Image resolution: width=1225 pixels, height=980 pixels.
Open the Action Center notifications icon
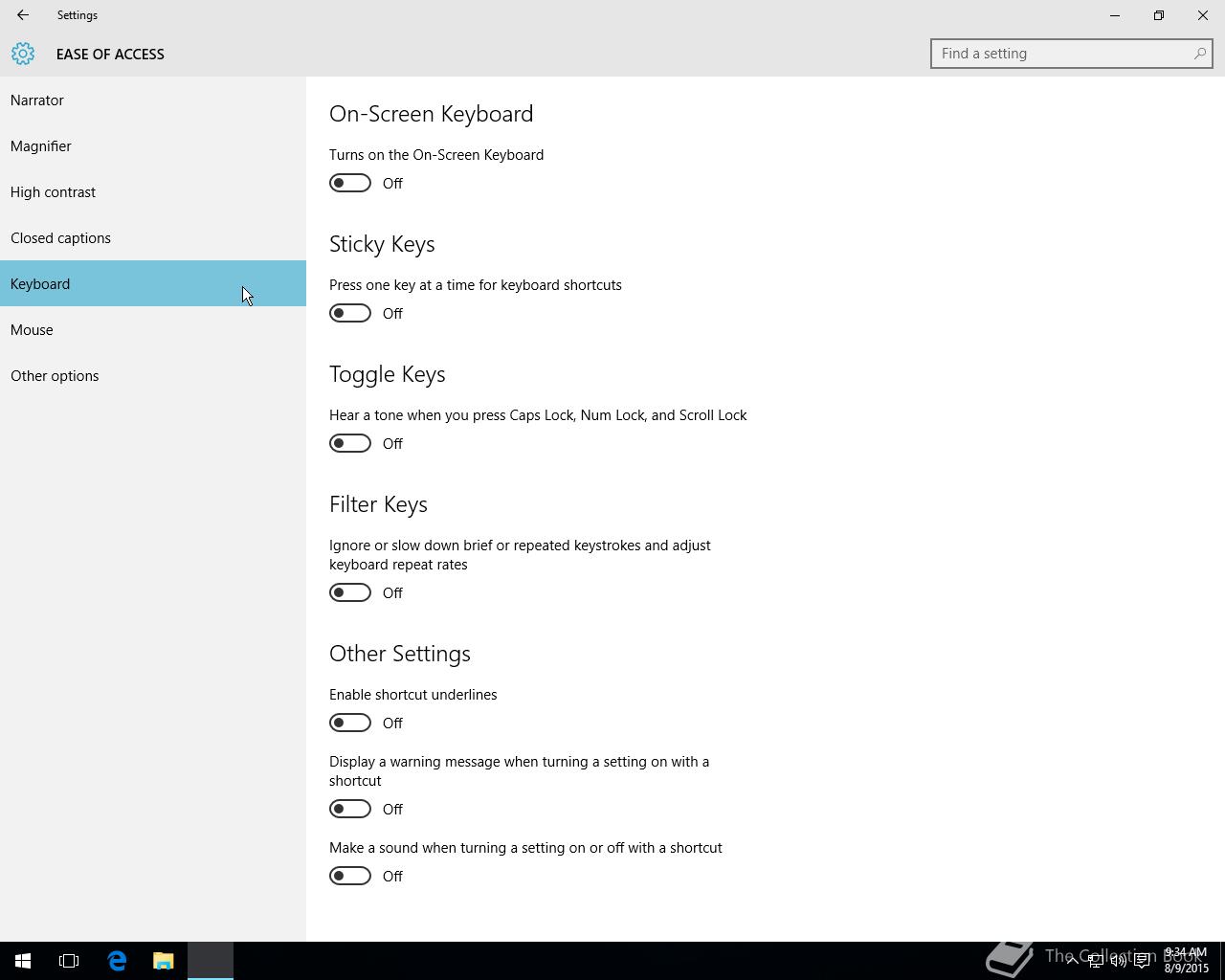(x=1142, y=961)
